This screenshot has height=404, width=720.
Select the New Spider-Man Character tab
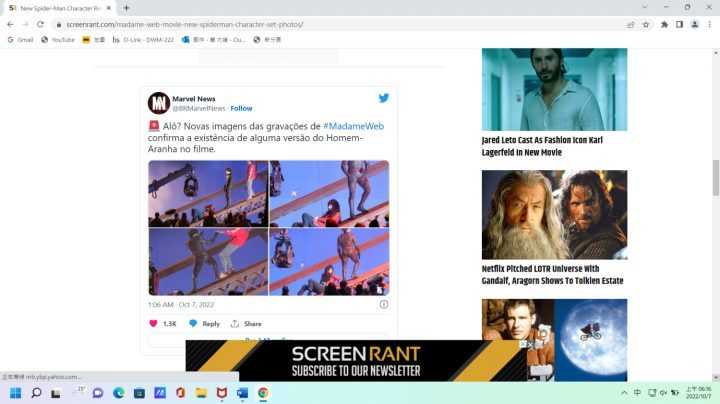tap(60, 8)
